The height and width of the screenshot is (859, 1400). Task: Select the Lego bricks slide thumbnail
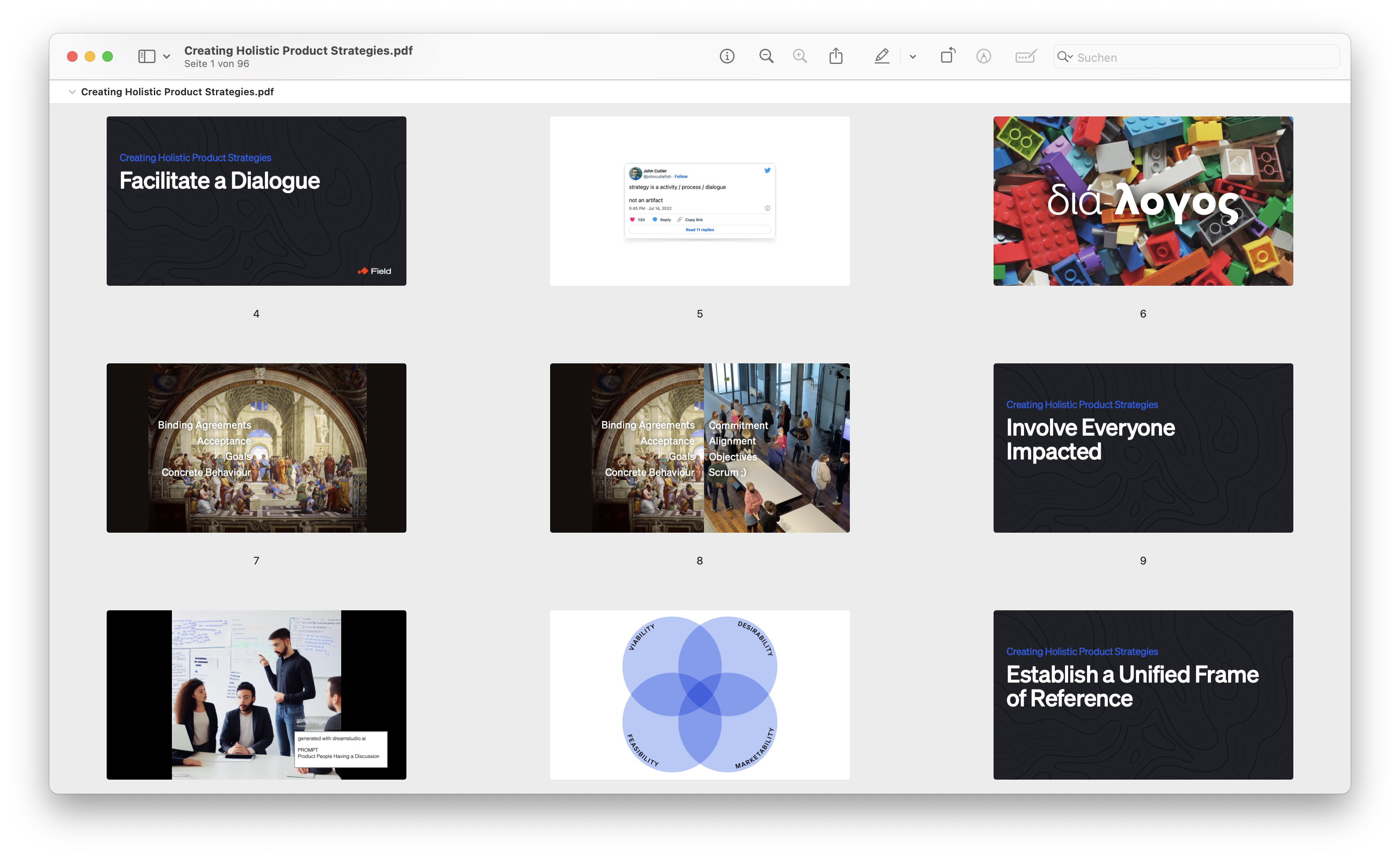1143,201
